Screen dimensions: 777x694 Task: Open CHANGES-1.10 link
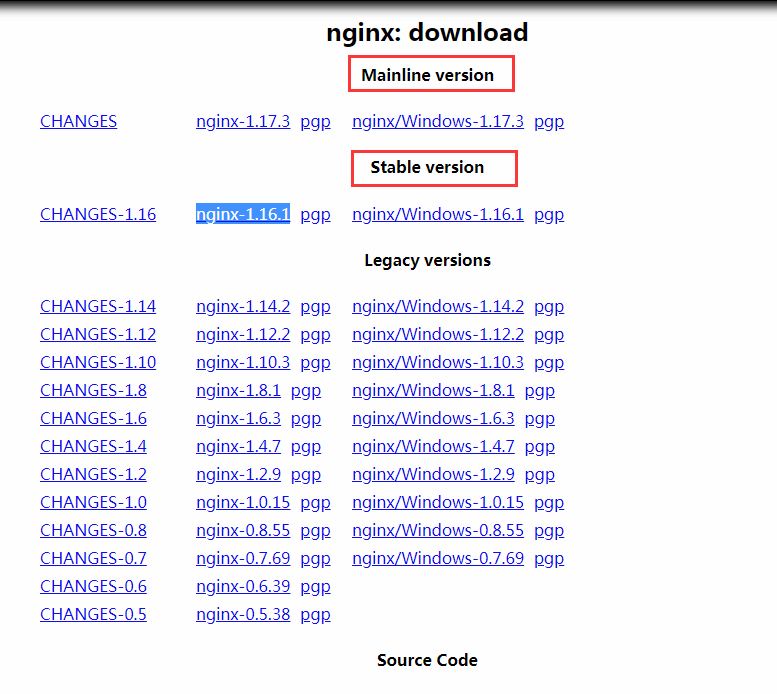coord(98,363)
